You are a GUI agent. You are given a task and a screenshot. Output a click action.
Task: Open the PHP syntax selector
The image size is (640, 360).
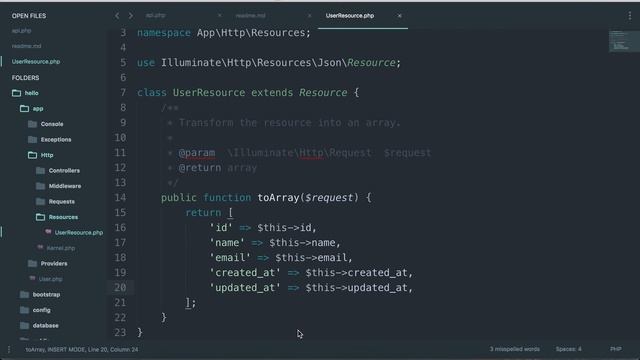tap(616, 349)
